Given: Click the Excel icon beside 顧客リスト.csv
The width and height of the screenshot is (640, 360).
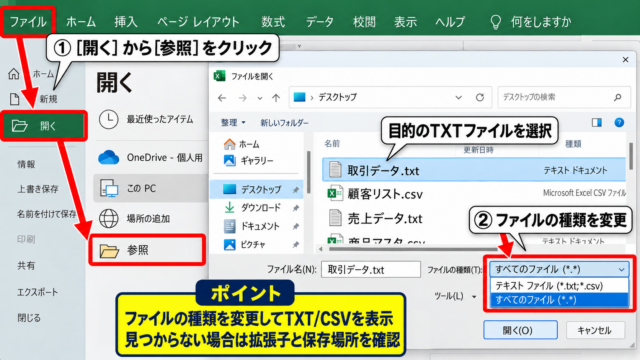Looking at the screenshot, I should click(335, 193).
